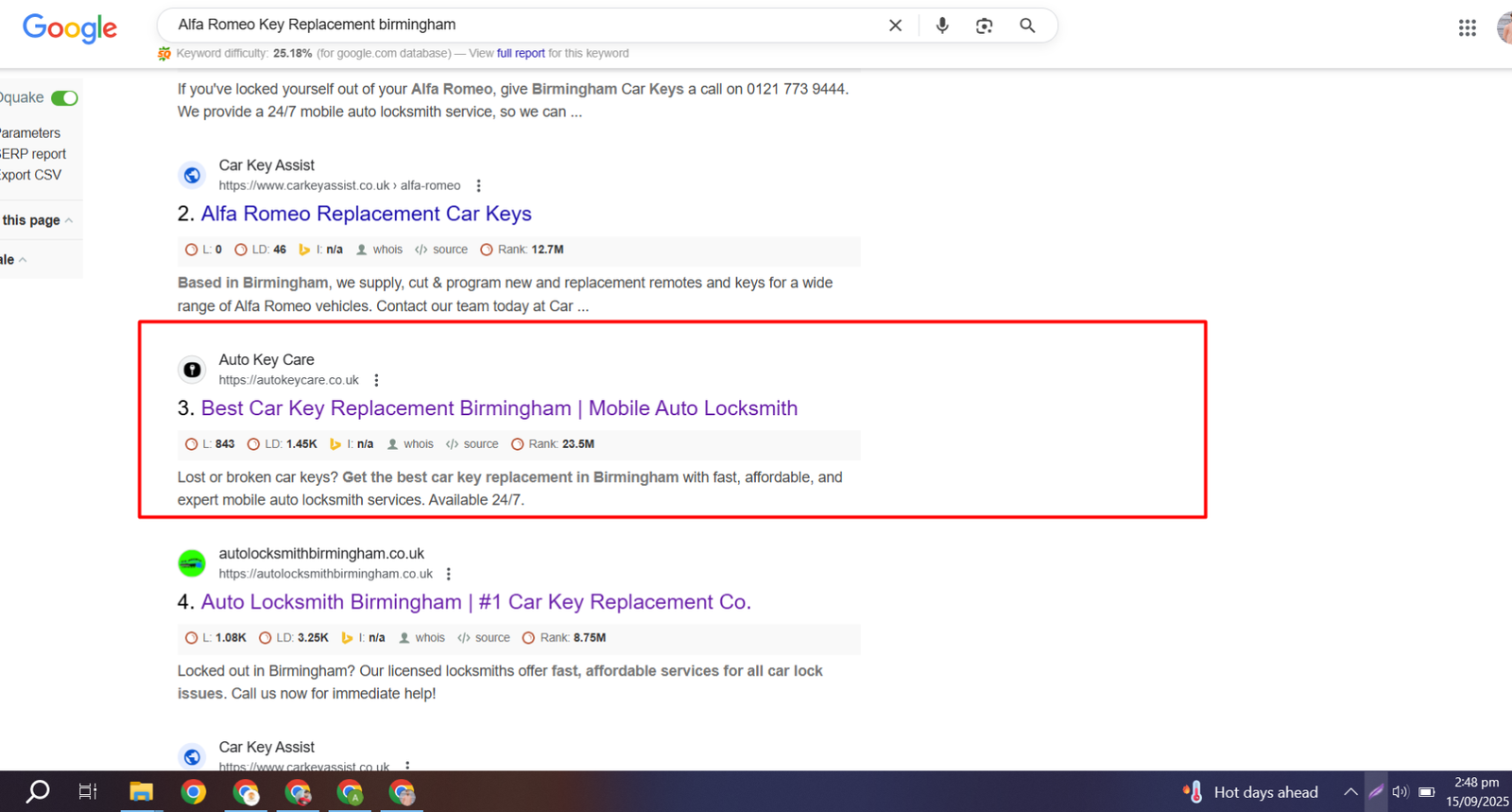Open Windows search in taskbar
This screenshot has width=1512, height=812.
tap(38, 792)
